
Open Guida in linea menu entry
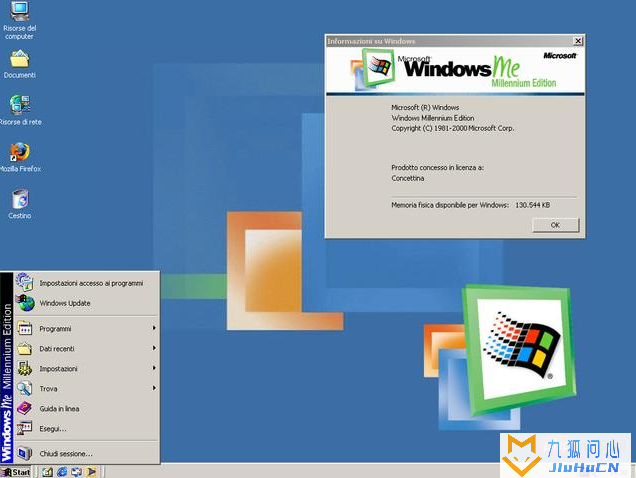point(87,409)
